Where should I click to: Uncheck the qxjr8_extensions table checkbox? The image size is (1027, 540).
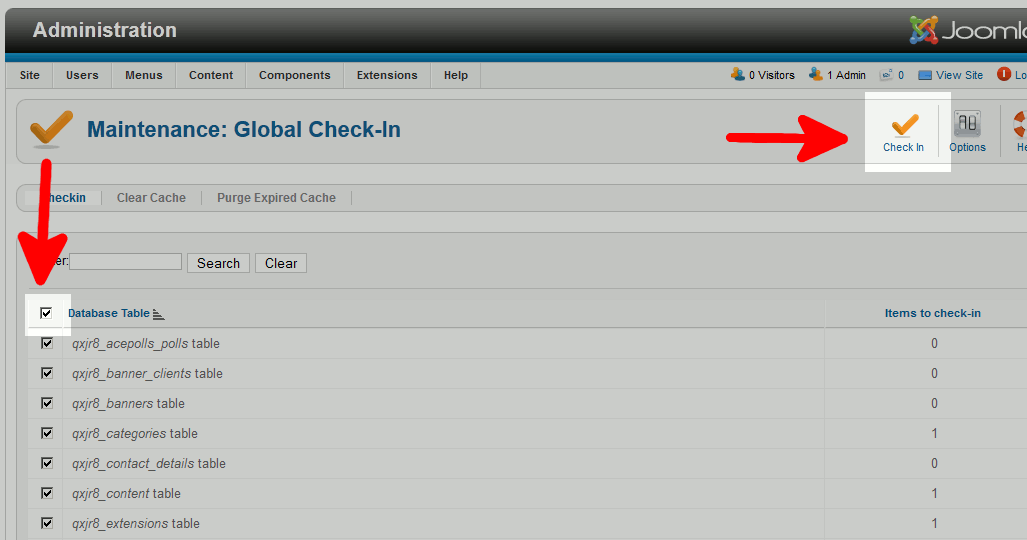click(x=47, y=523)
